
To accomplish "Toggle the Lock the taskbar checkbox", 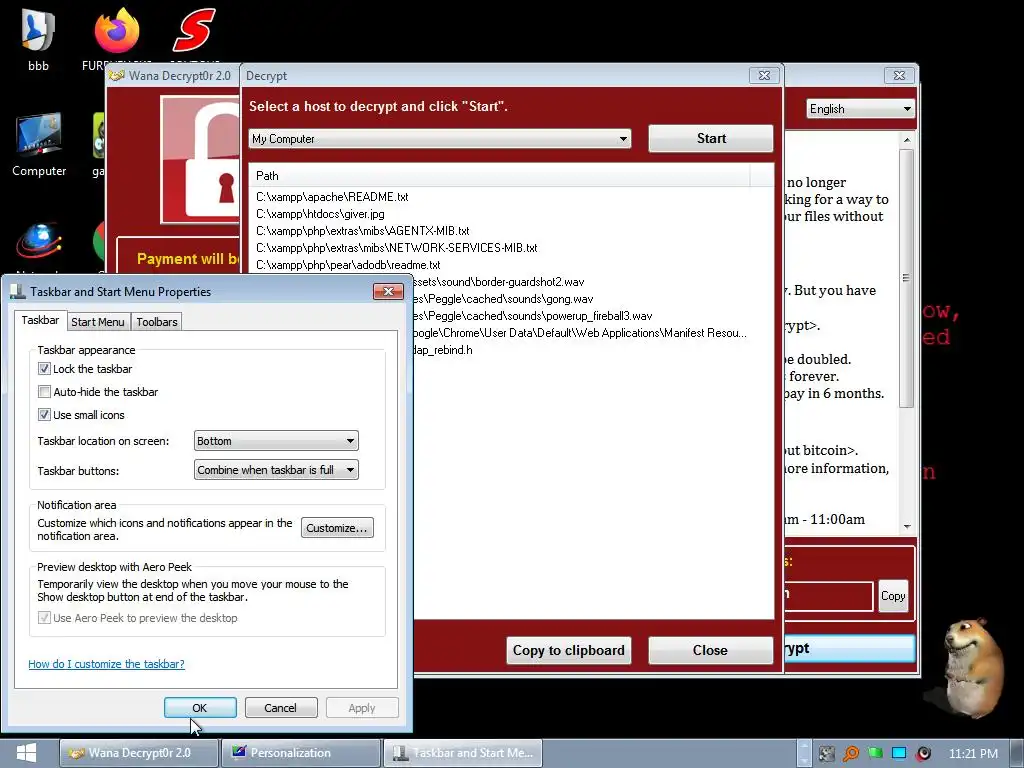I will coord(44,369).
